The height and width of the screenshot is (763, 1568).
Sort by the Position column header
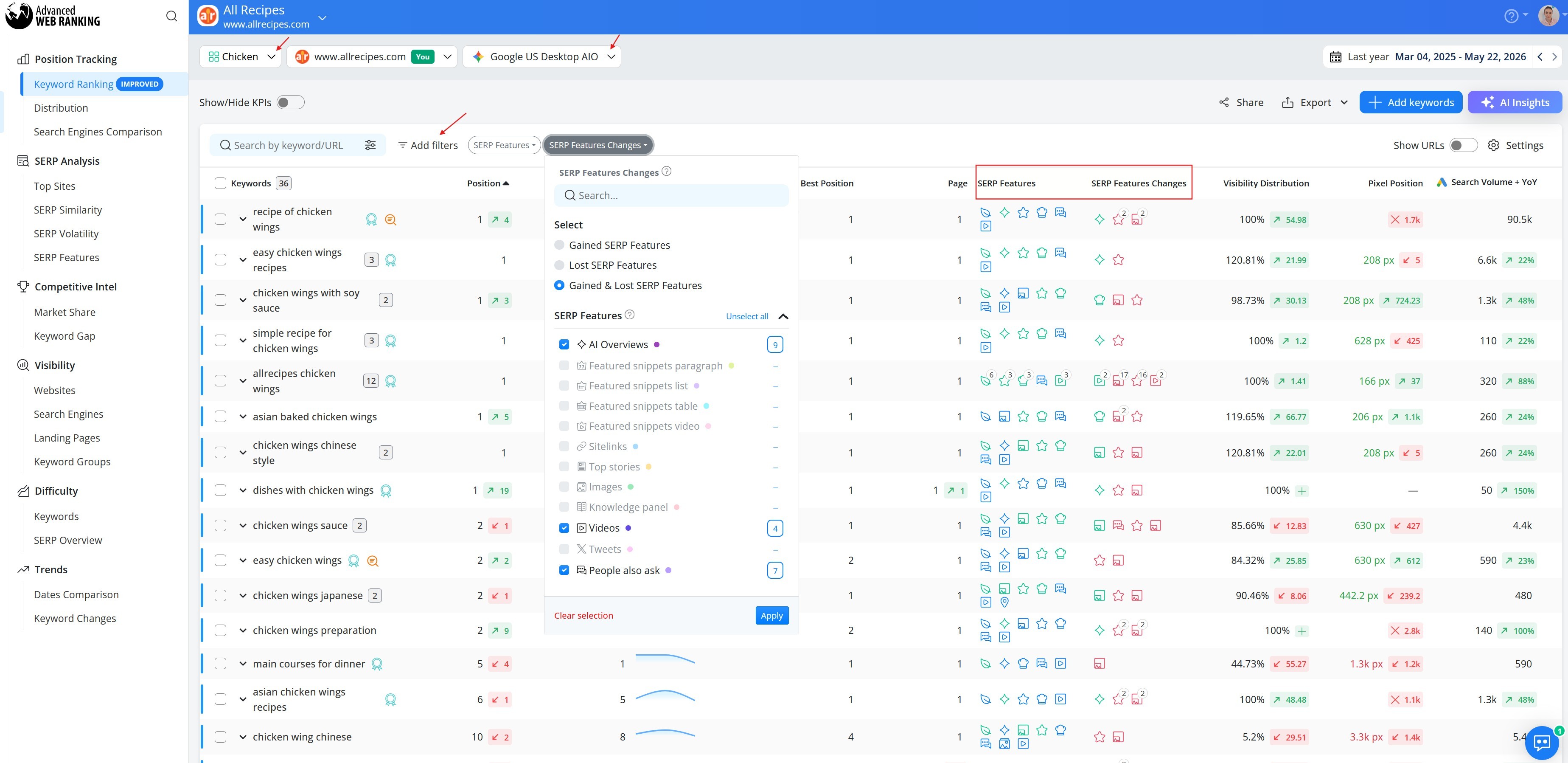[x=488, y=183]
